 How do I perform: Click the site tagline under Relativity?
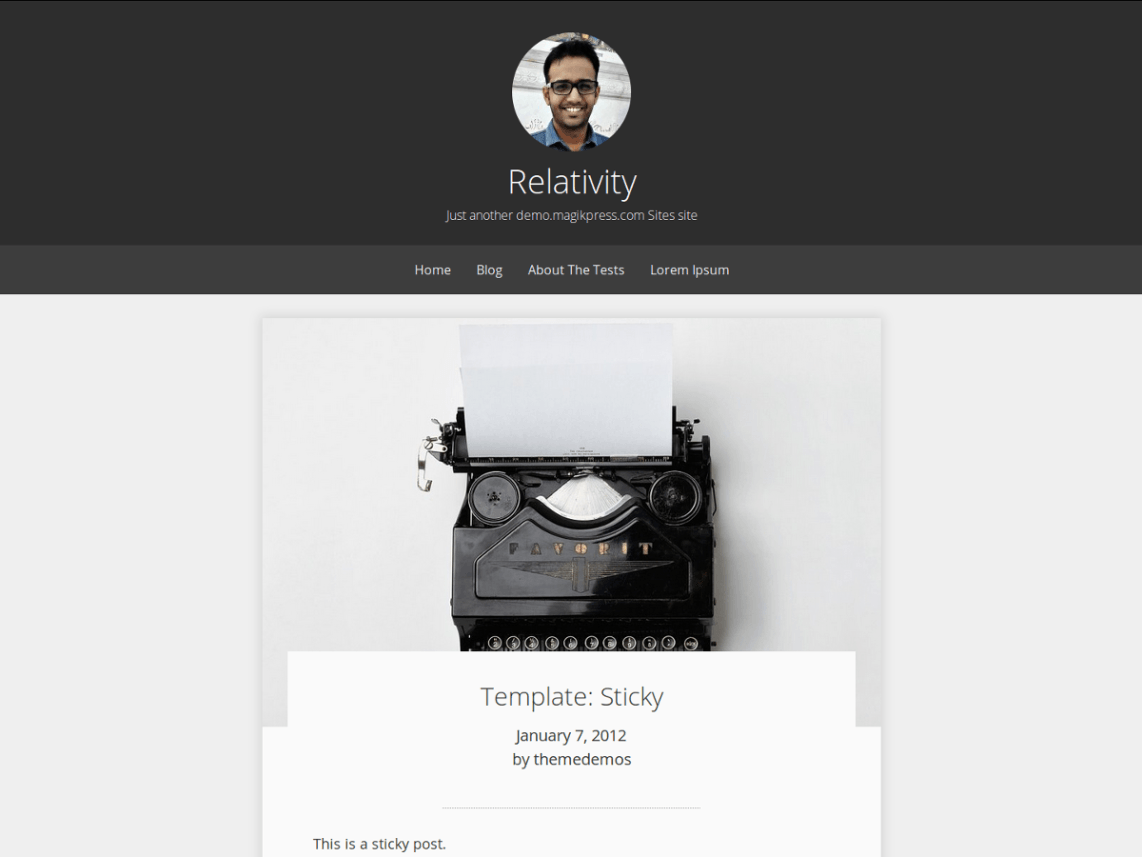point(572,216)
